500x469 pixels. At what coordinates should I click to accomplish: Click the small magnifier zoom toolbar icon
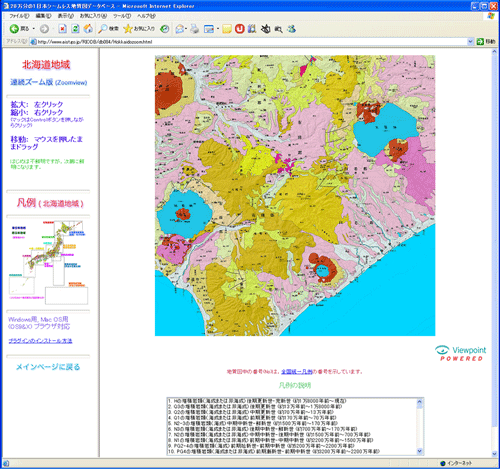[x=279, y=30]
